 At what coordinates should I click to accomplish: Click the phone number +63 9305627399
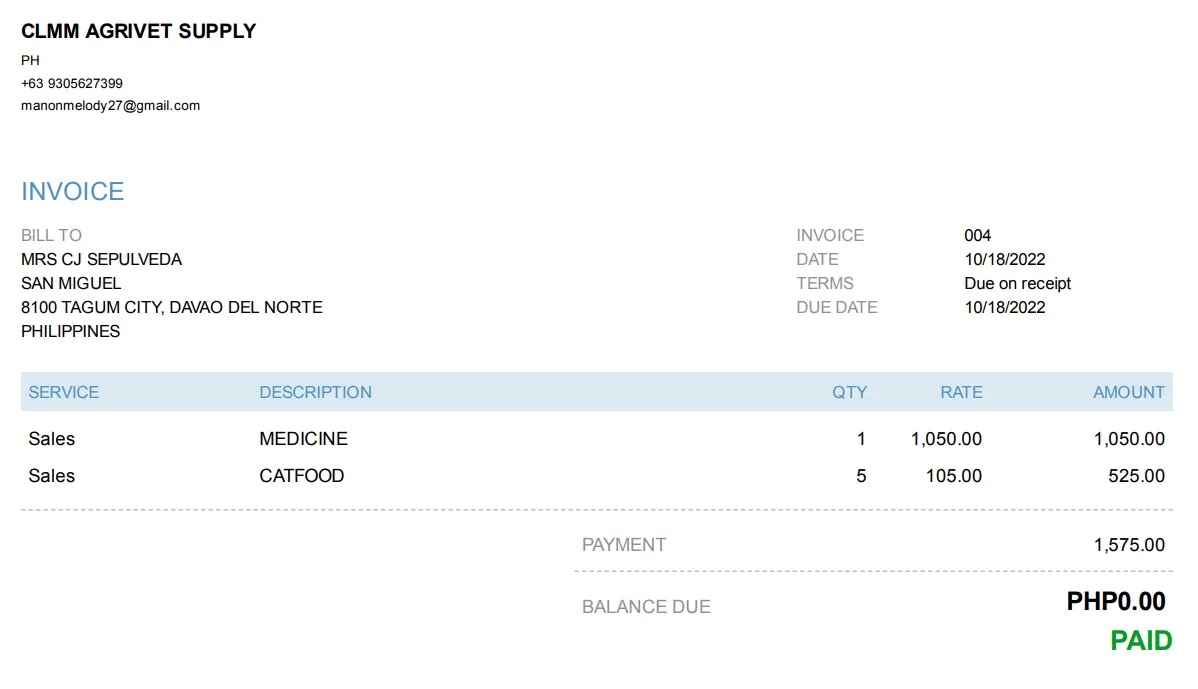[x=72, y=83]
